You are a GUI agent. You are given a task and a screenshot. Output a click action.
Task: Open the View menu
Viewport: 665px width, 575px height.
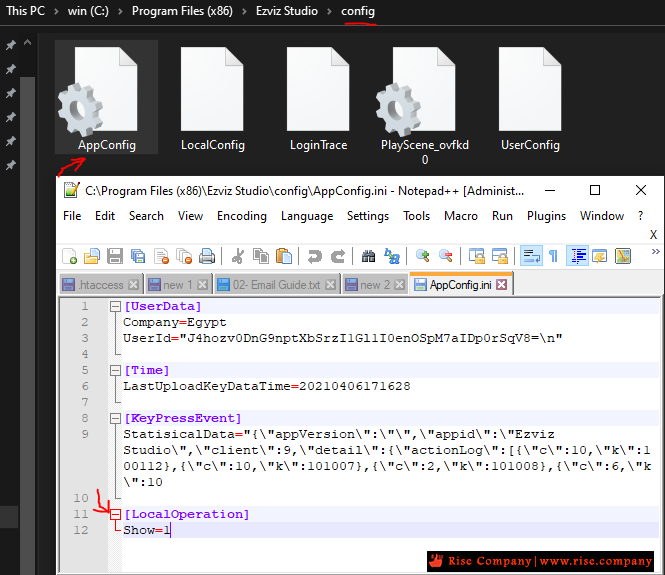[x=190, y=216]
